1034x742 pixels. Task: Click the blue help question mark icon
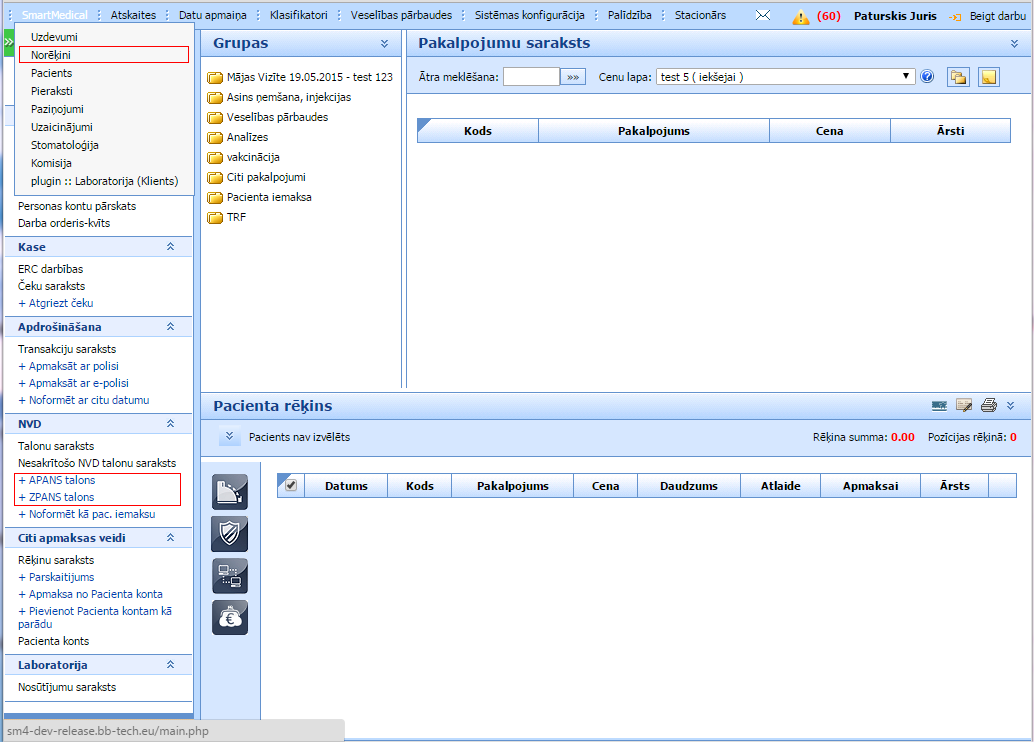(927, 77)
